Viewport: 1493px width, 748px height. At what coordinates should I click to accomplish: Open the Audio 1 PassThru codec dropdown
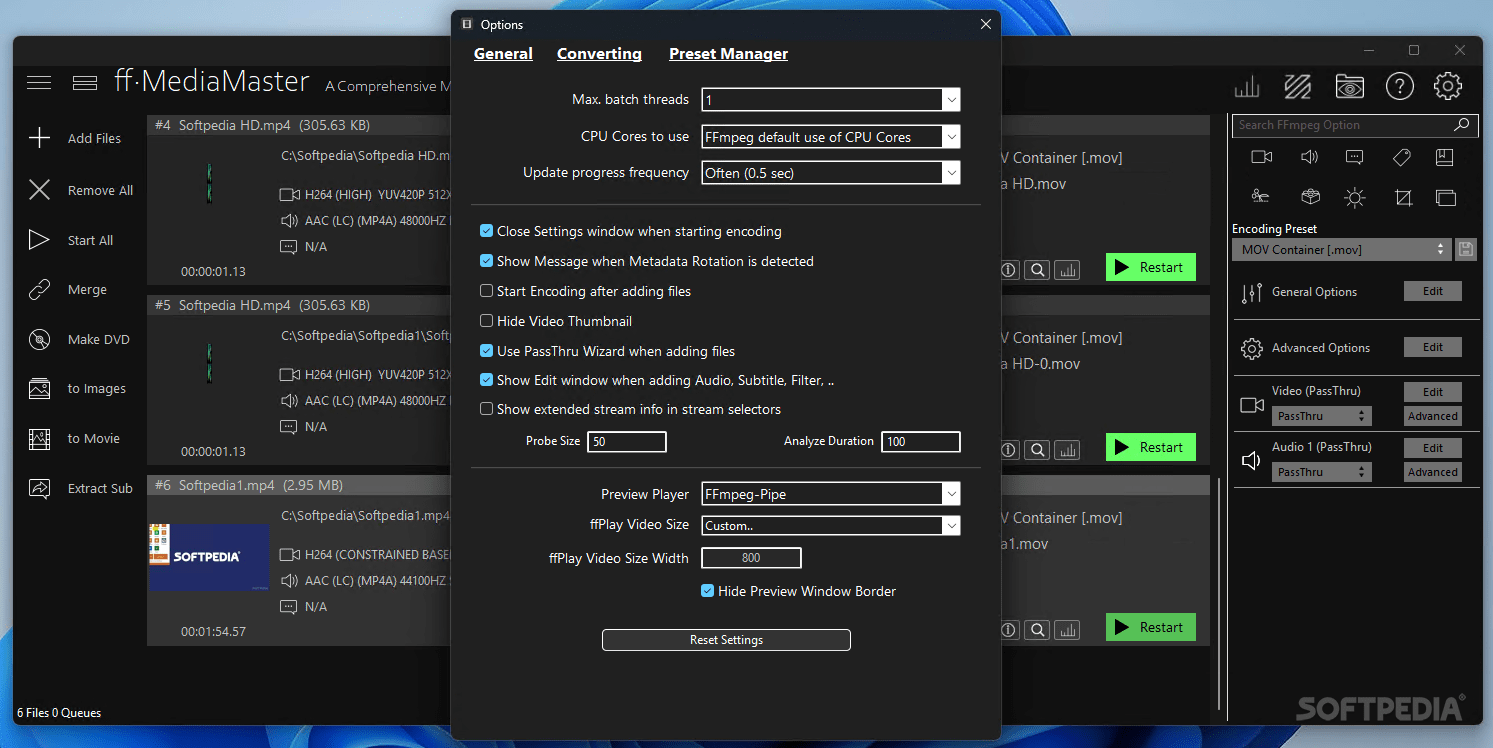[x=1321, y=472]
